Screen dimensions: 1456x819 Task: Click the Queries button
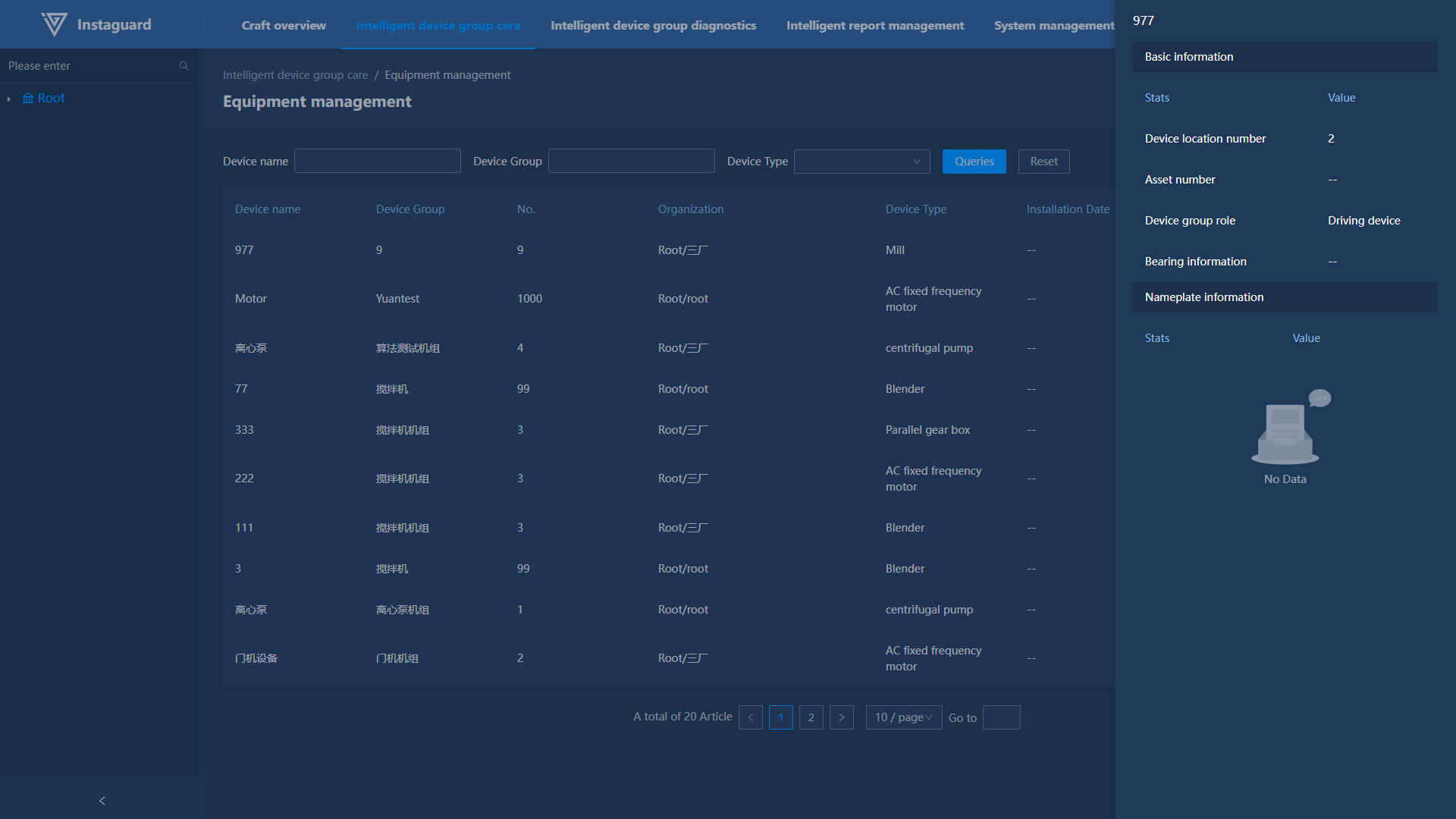(x=974, y=162)
